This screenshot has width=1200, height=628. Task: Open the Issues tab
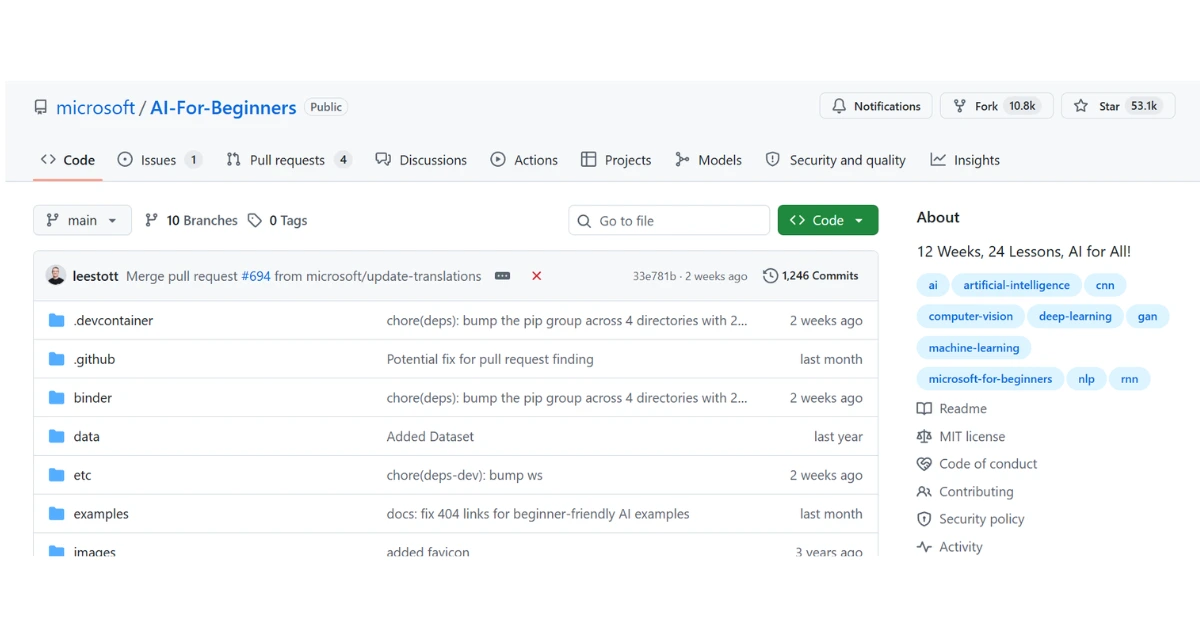point(159,160)
